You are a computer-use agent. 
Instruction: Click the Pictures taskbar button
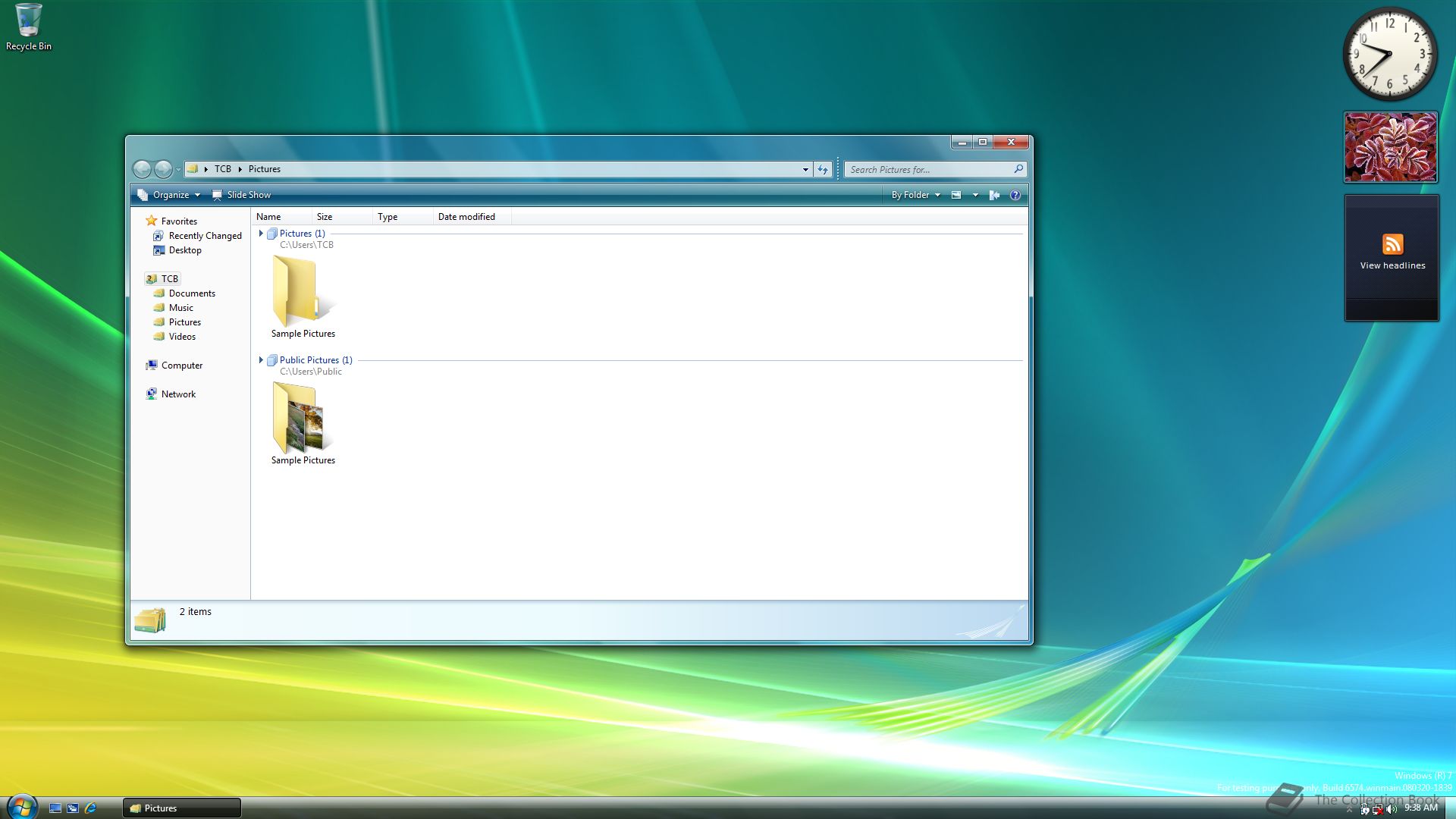182,808
